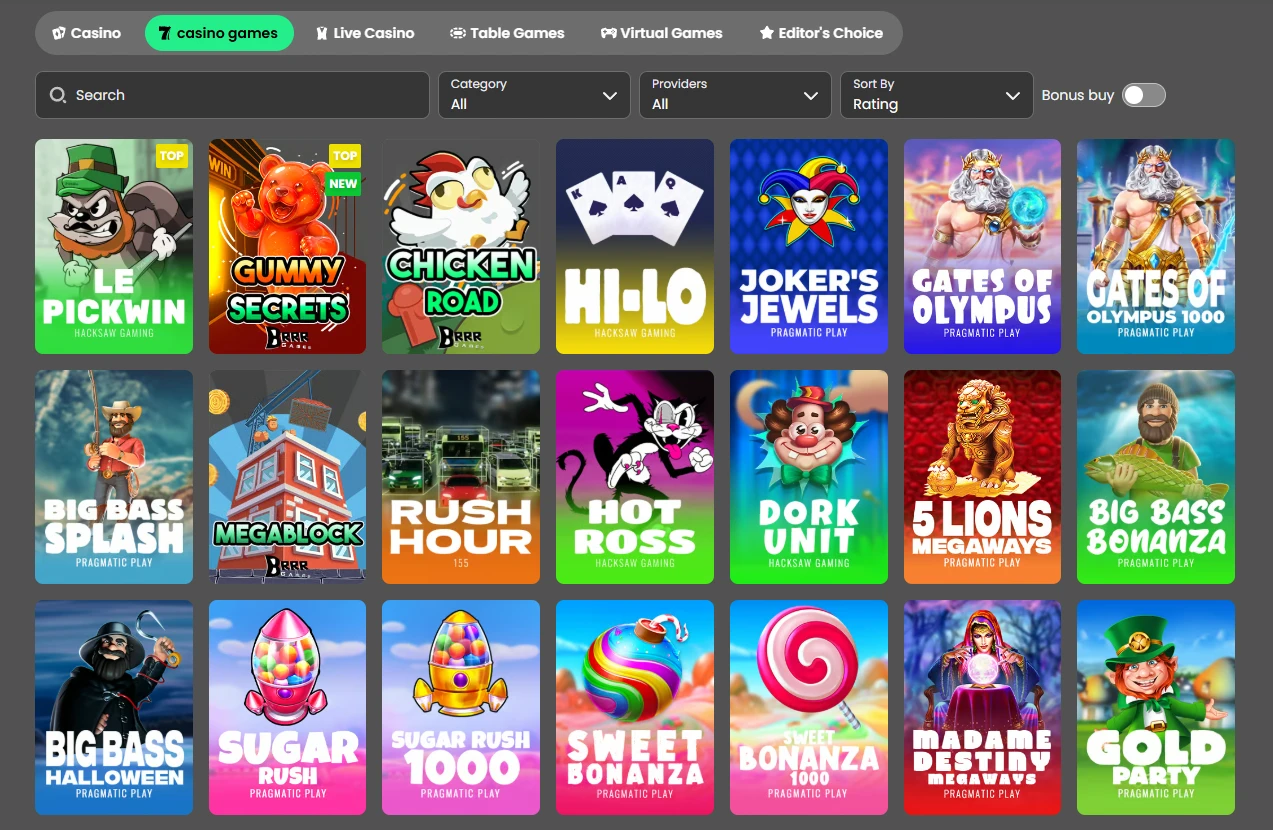The height and width of the screenshot is (830, 1273).
Task: Play Chicken Road game
Action: pyautogui.click(x=461, y=246)
